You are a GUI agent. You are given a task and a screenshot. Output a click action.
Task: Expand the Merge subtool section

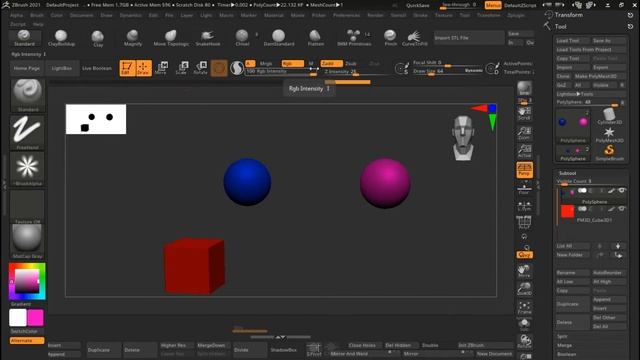click(x=564, y=345)
